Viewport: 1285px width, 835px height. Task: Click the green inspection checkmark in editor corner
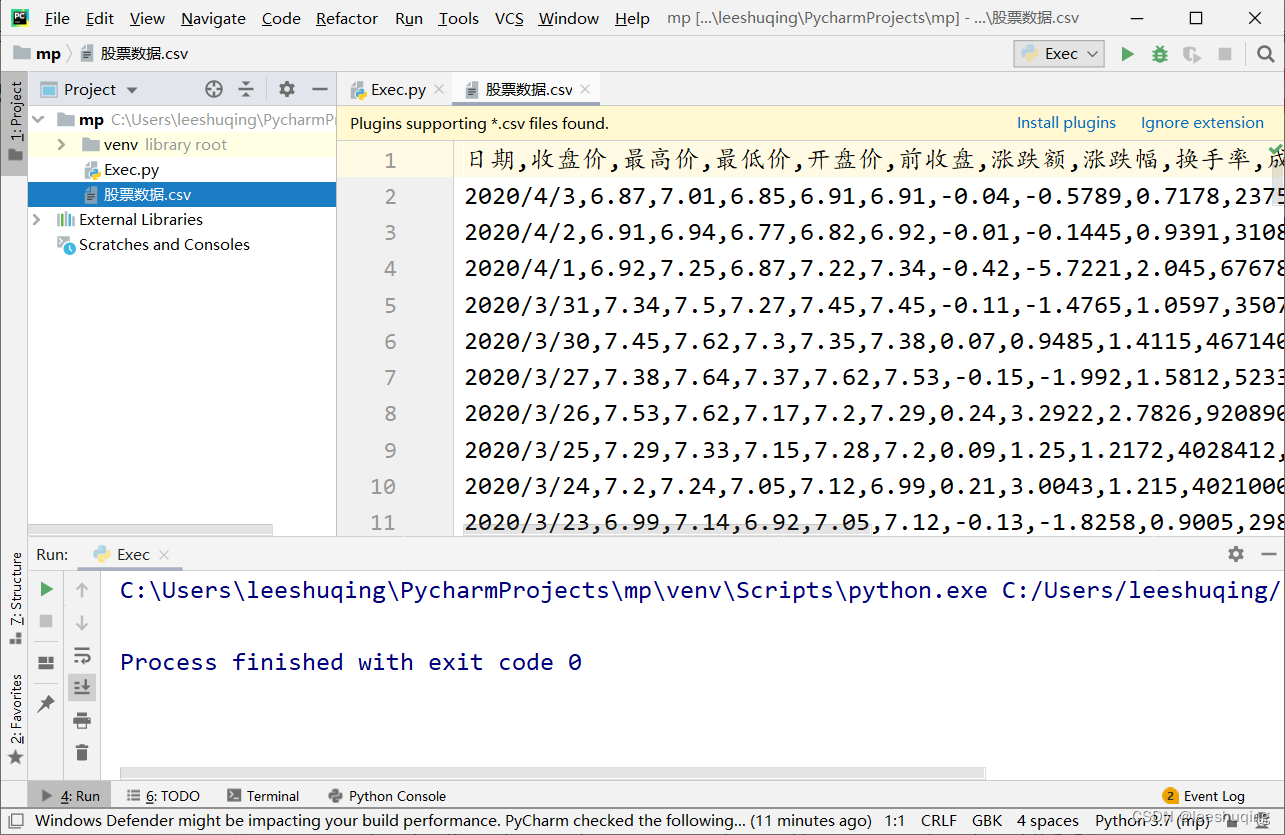click(x=1274, y=148)
